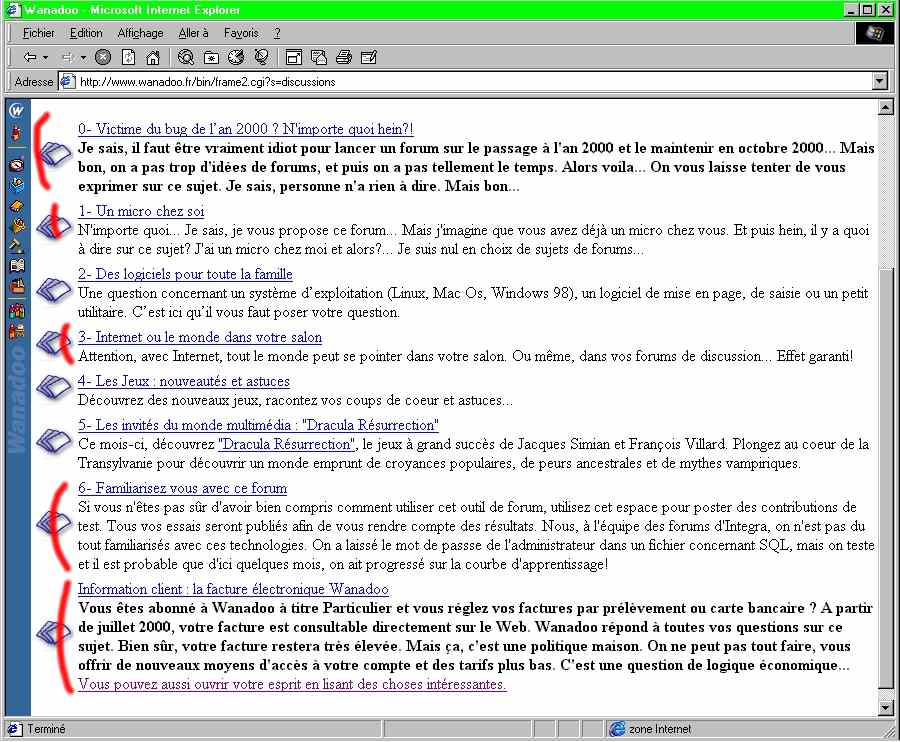The height and width of the screenshot is (742, 900).
Task: Open the Mail toolbar button
Action: 319,57
